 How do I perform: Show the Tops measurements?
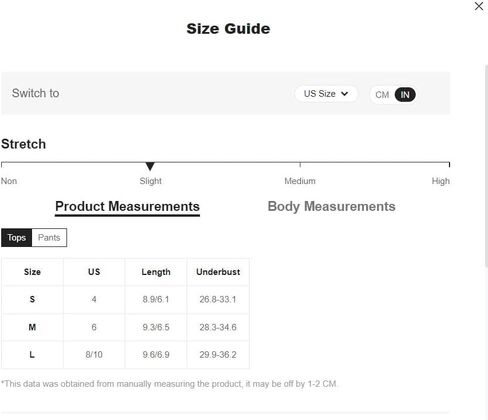[x=17, y=238]
